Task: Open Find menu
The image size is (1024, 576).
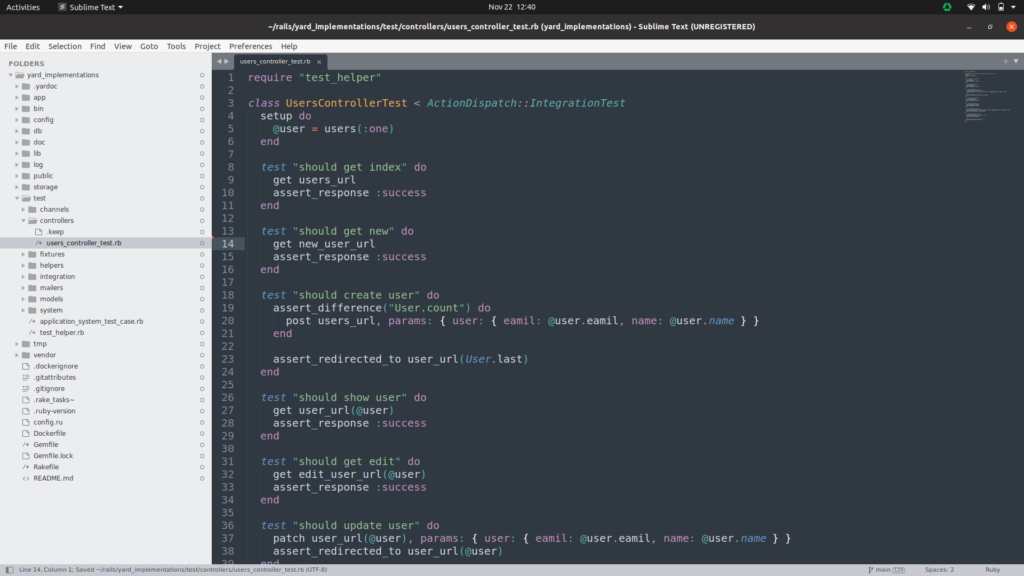Action: (97, 46)
